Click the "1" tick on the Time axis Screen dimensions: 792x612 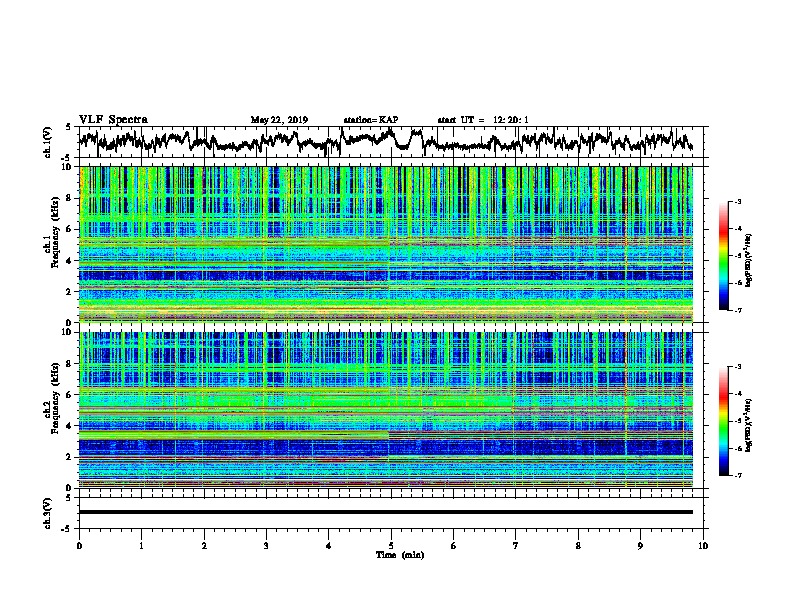[x=141, y=545]
